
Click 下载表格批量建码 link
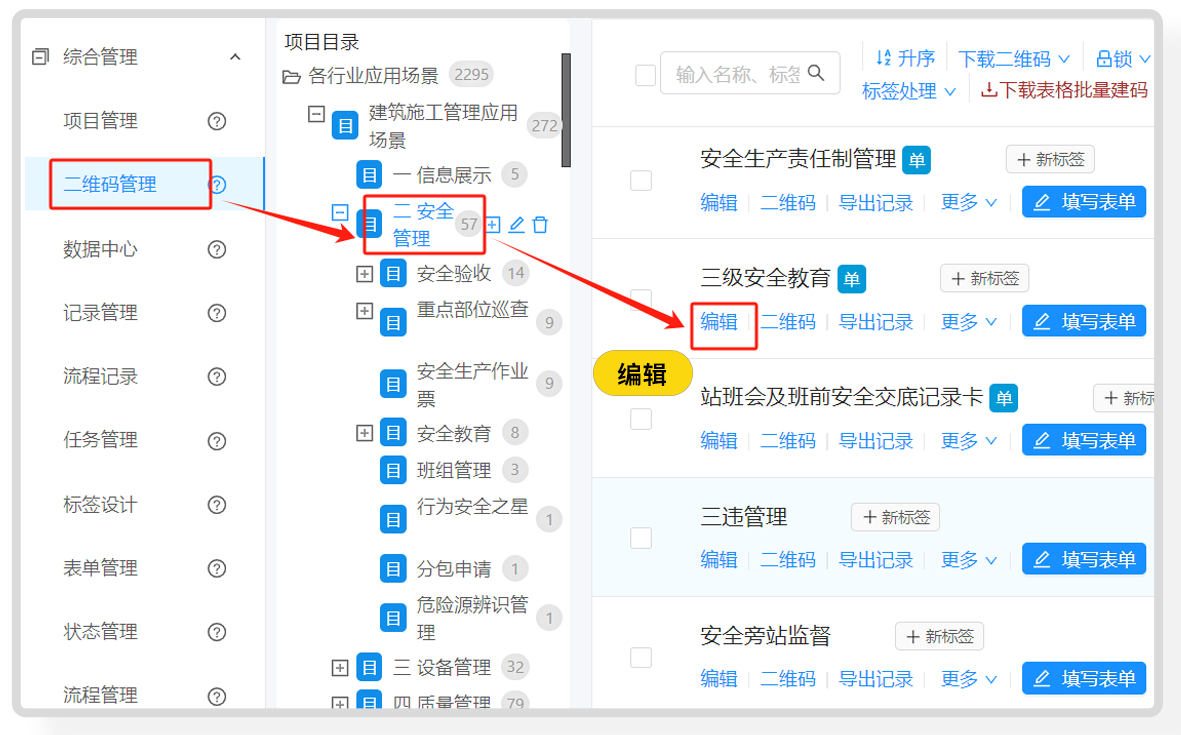pyautogui.click(x=1064, y=90)
